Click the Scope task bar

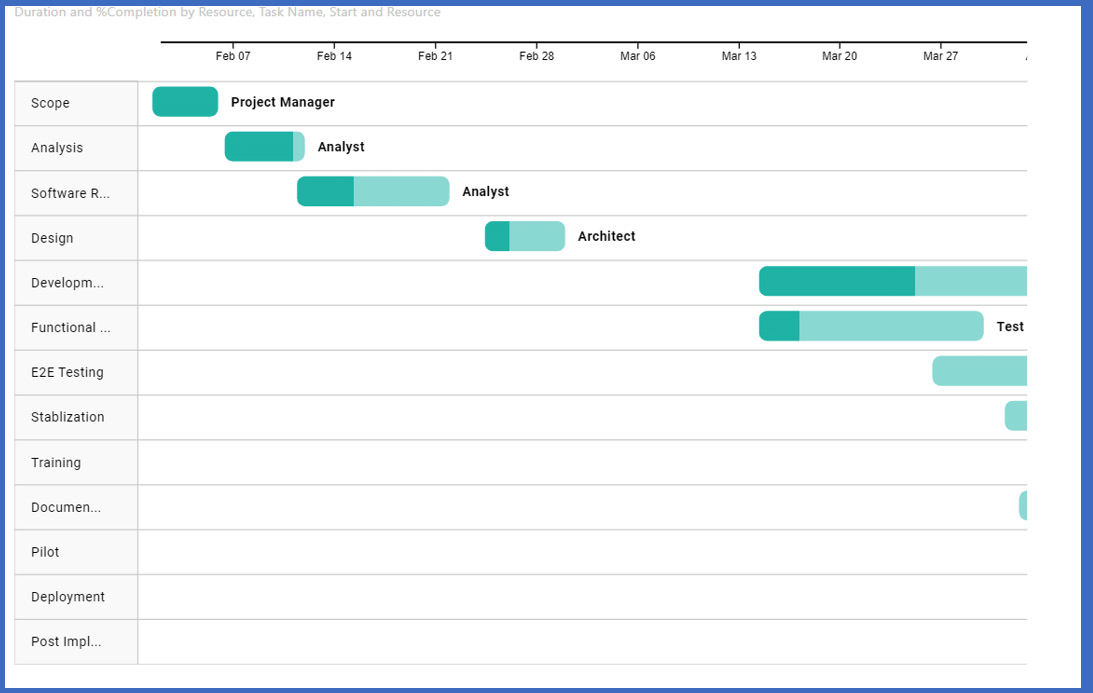pyautogui.click(x=185, y=102)
